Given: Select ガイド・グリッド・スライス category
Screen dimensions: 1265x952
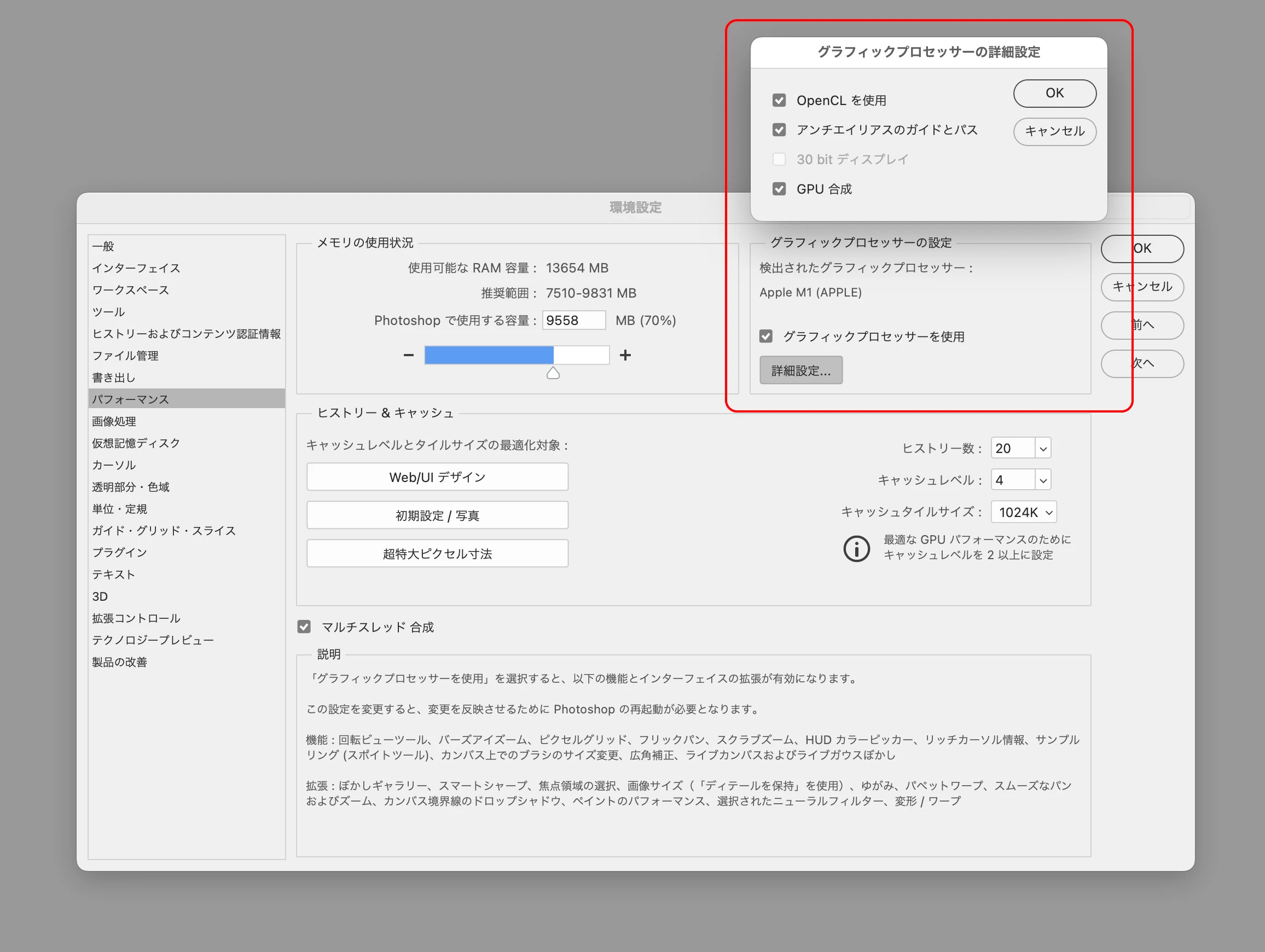Looking at the screenshot, I should 164,531.
